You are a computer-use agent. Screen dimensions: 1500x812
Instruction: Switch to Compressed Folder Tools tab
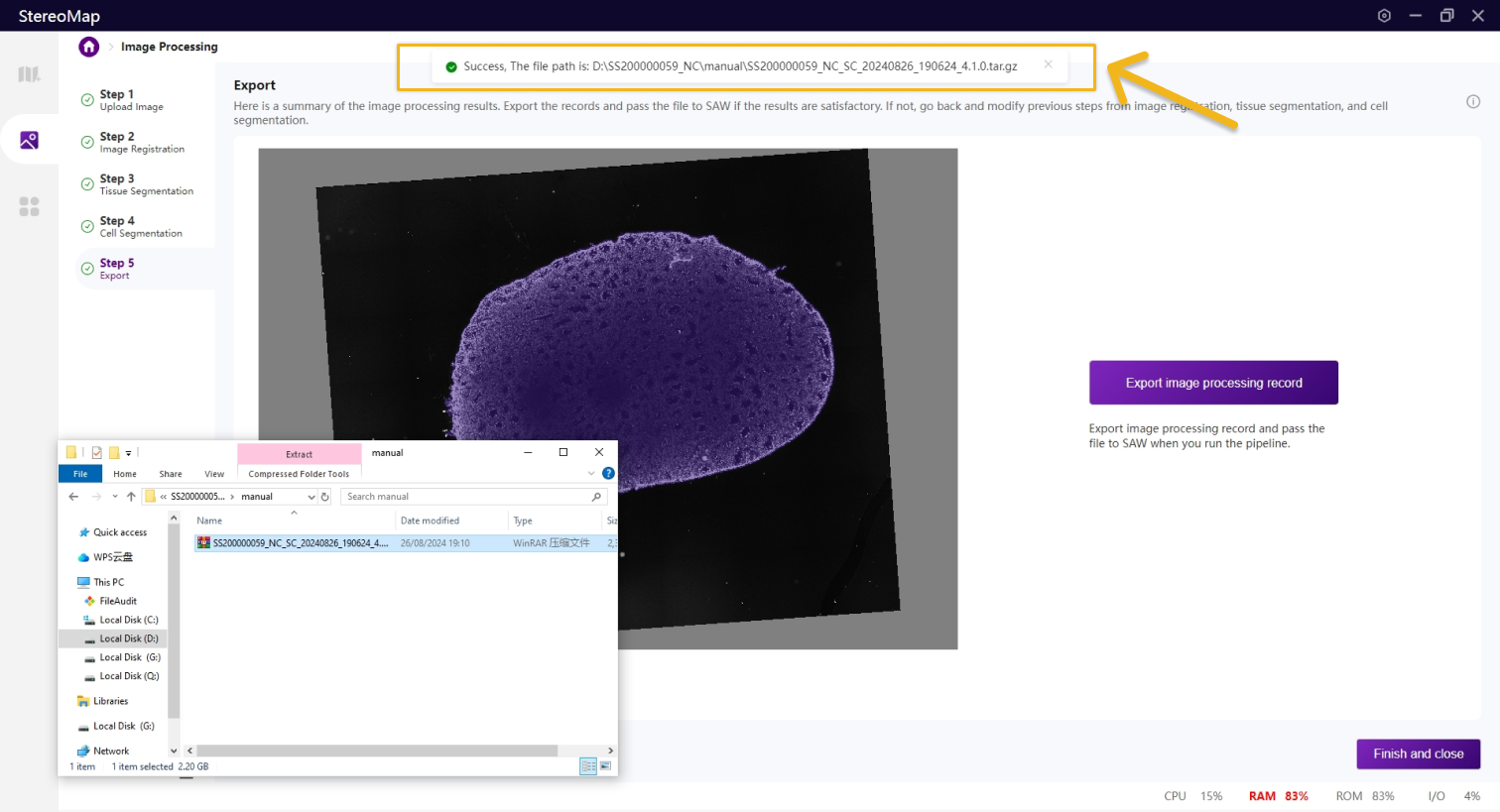pos(299,474)
